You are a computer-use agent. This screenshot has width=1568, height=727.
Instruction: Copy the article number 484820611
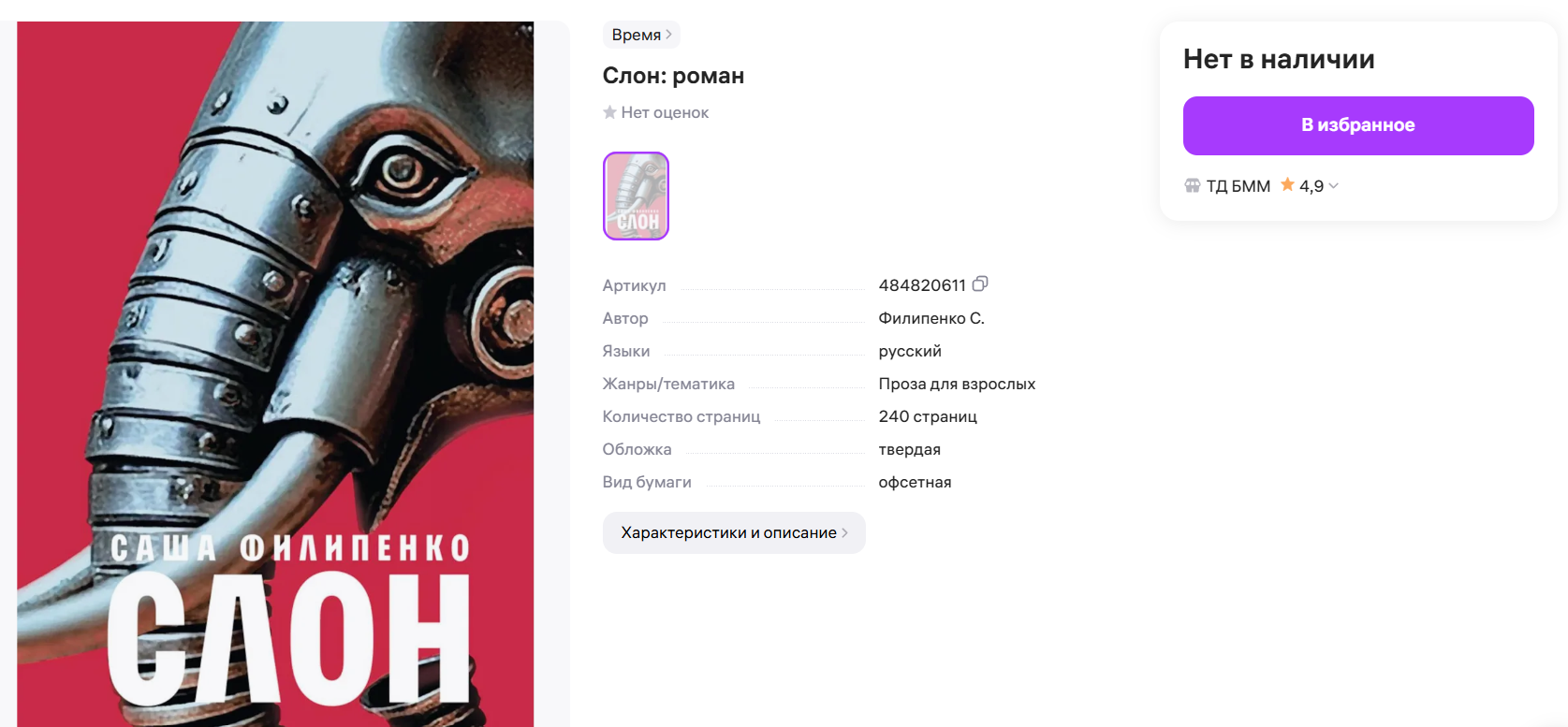coord(980,284)
